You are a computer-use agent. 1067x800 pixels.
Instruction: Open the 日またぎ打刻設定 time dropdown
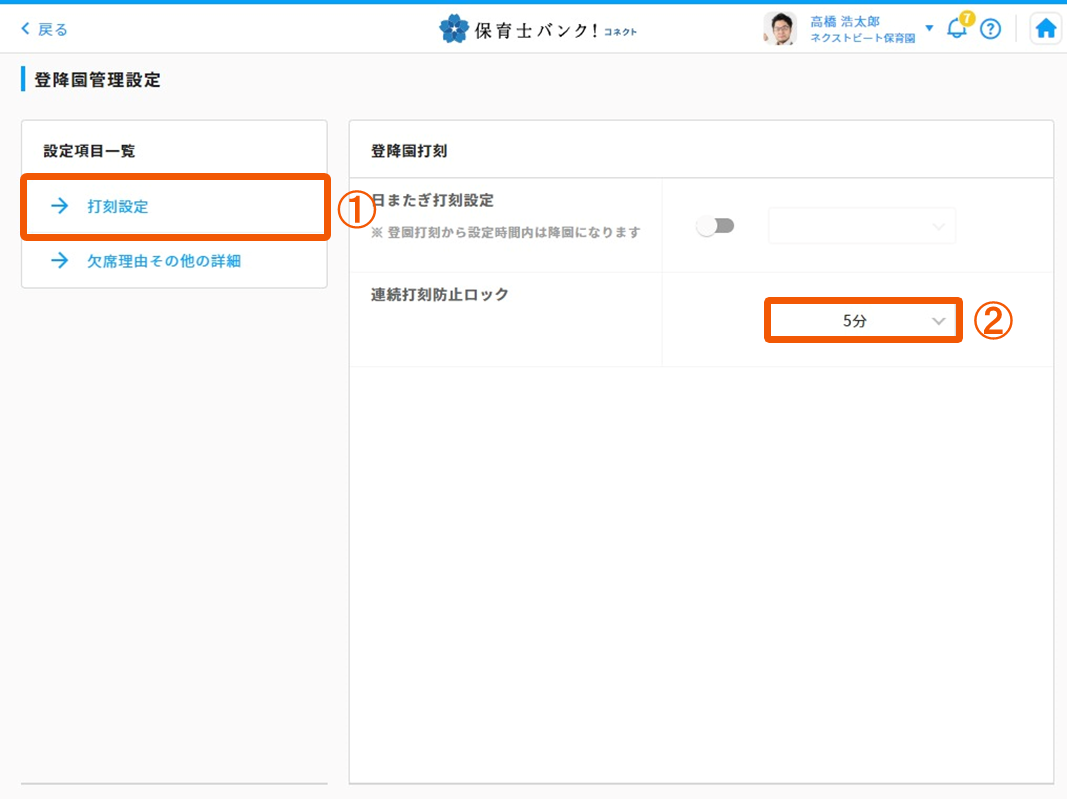click(861, 227)
